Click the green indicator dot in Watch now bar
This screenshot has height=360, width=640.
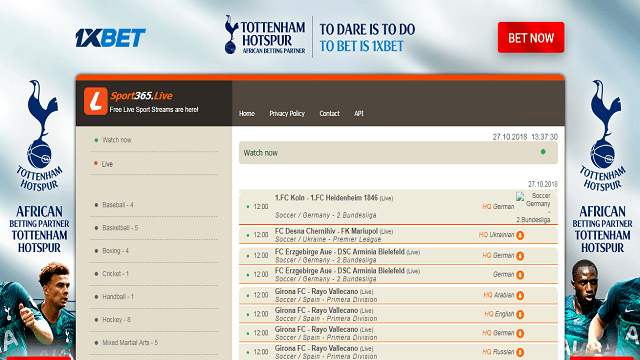(x=543, y=152)
